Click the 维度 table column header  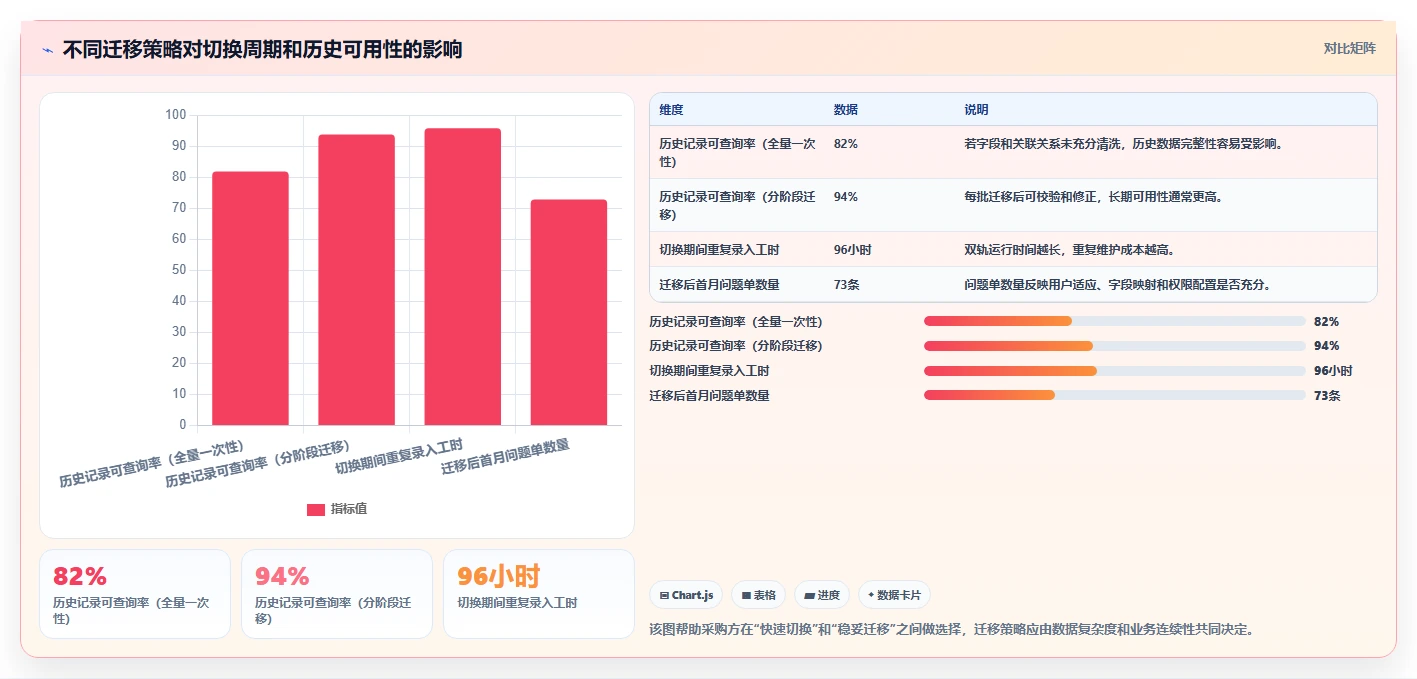[x=672, y=110]
